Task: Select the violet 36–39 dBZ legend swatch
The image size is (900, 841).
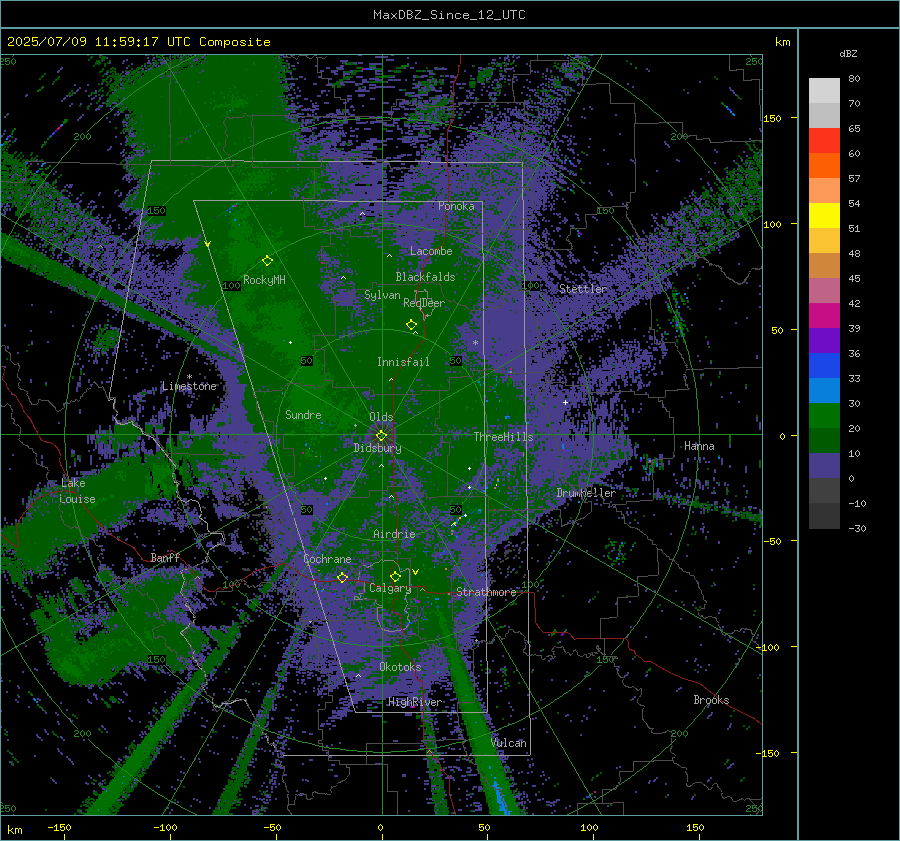Action: tap(824, 341)
